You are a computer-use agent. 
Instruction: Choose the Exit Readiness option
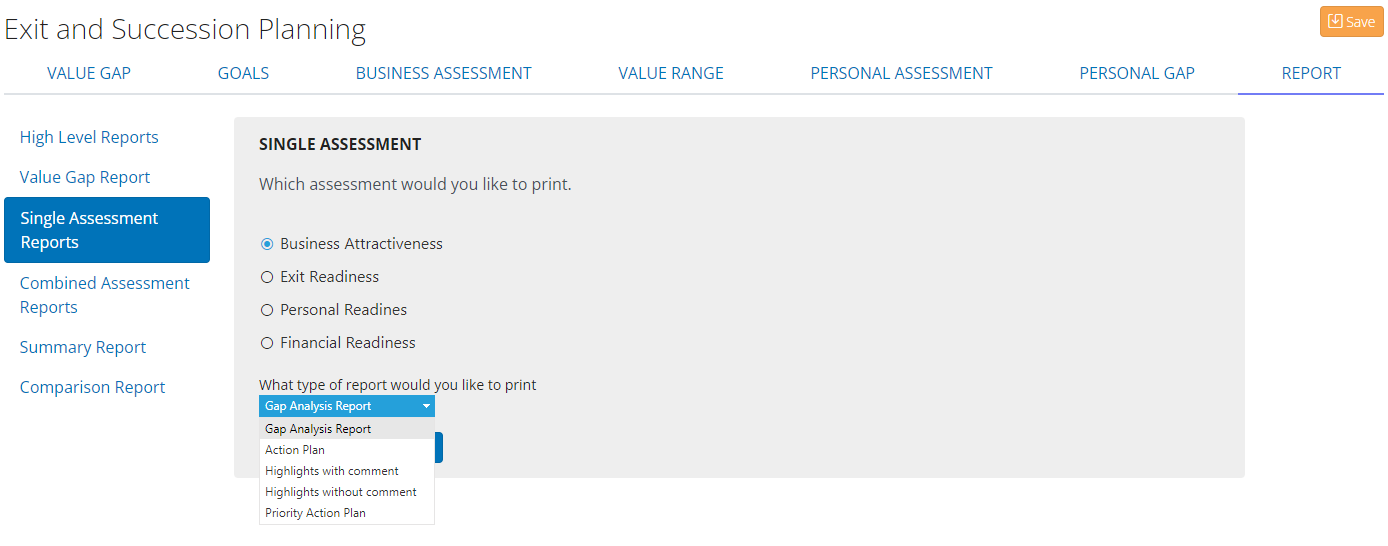(267, 277)
